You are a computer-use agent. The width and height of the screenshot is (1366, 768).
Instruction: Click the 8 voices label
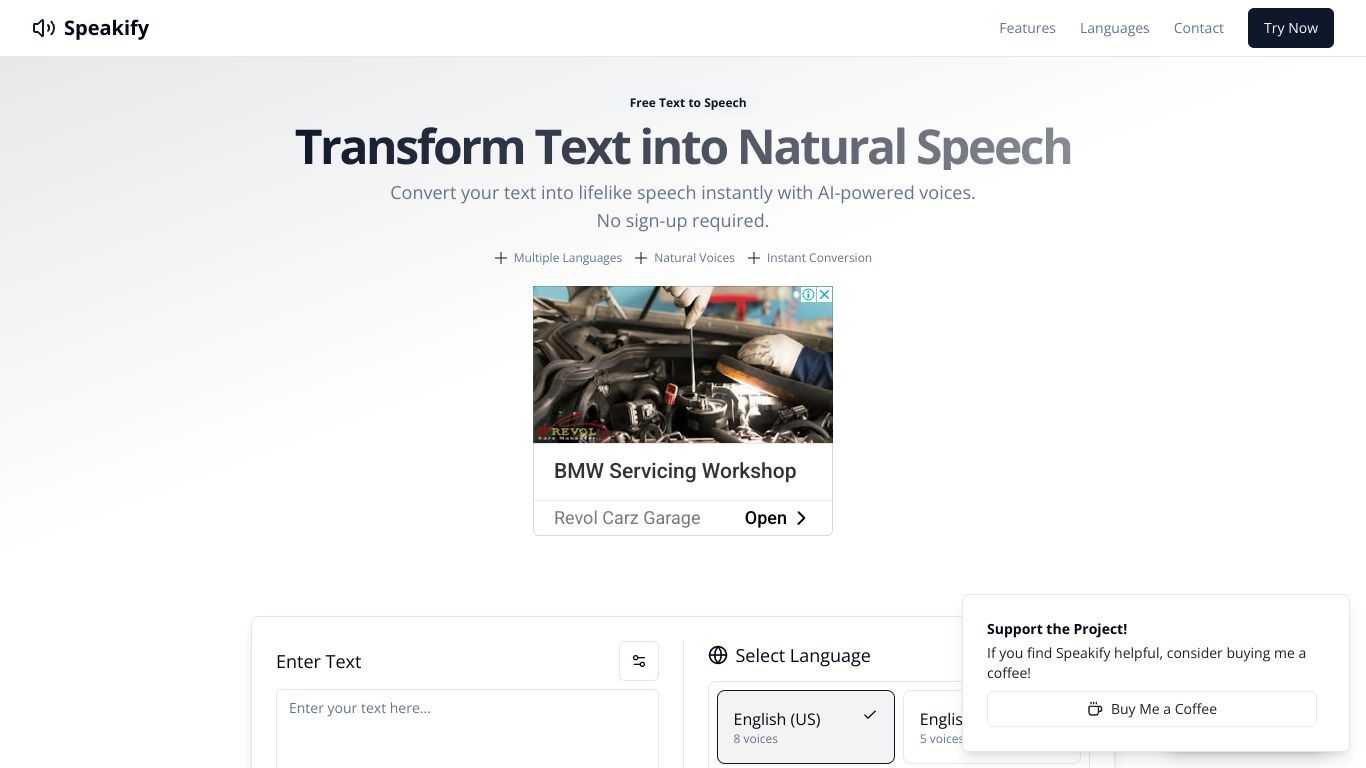(x=755, y=739)
